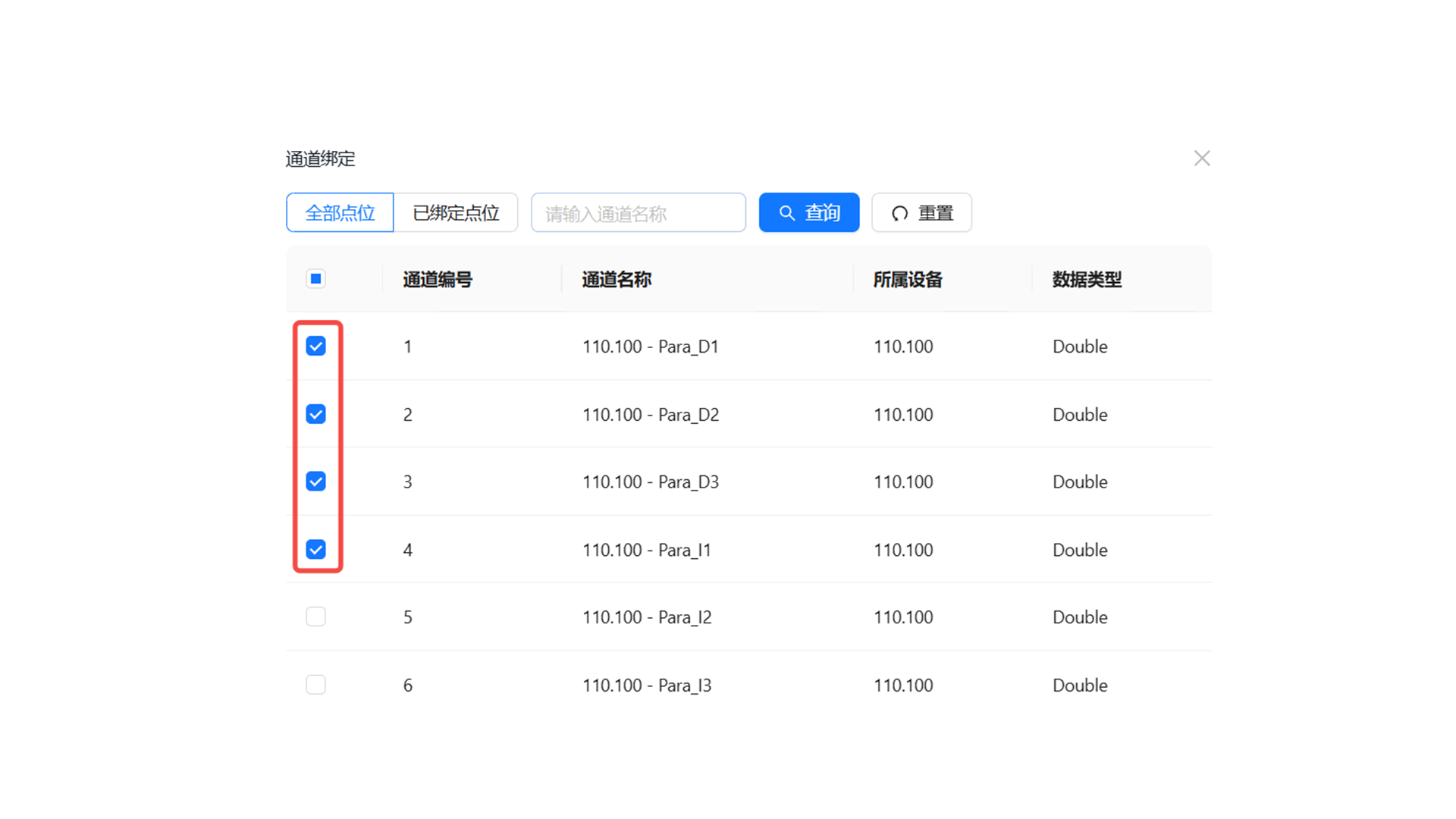Click the 重置 reset button
The height and width of the screenshot is (819, 1456).
click(x=921, y=213)
